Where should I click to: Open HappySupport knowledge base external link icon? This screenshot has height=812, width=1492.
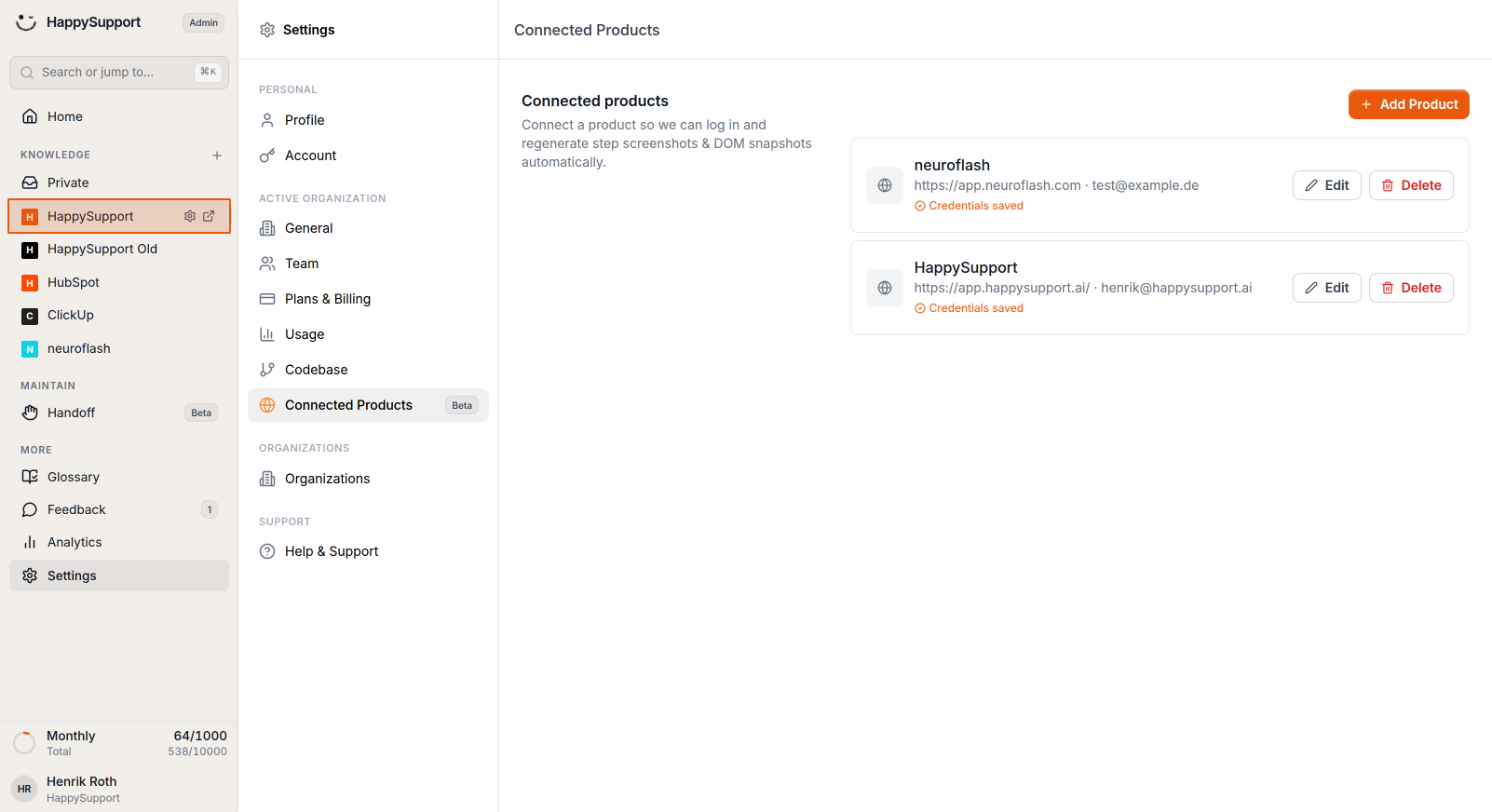[x=209, y=216]
